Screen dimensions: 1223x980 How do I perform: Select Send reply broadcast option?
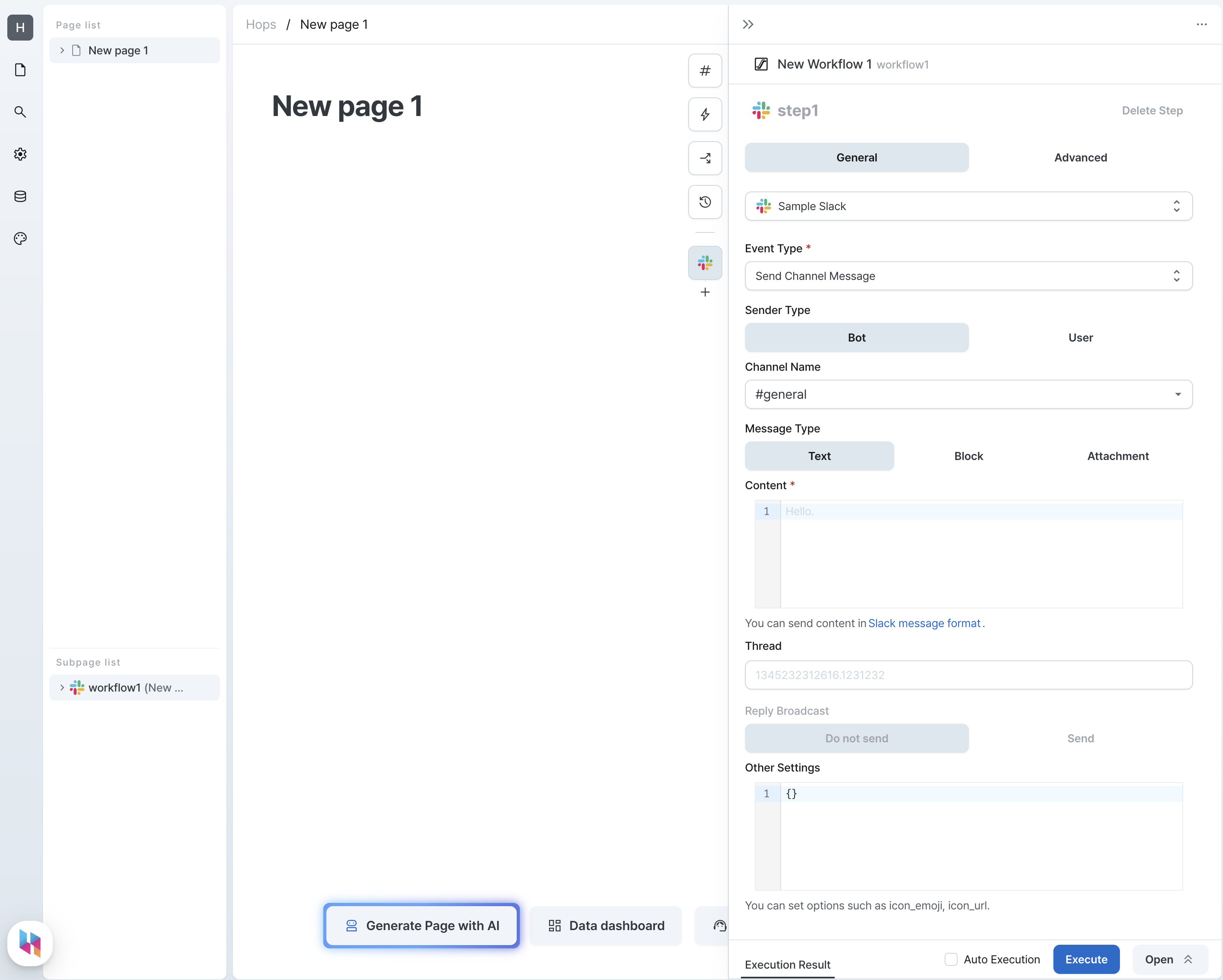pos(1080,738)
